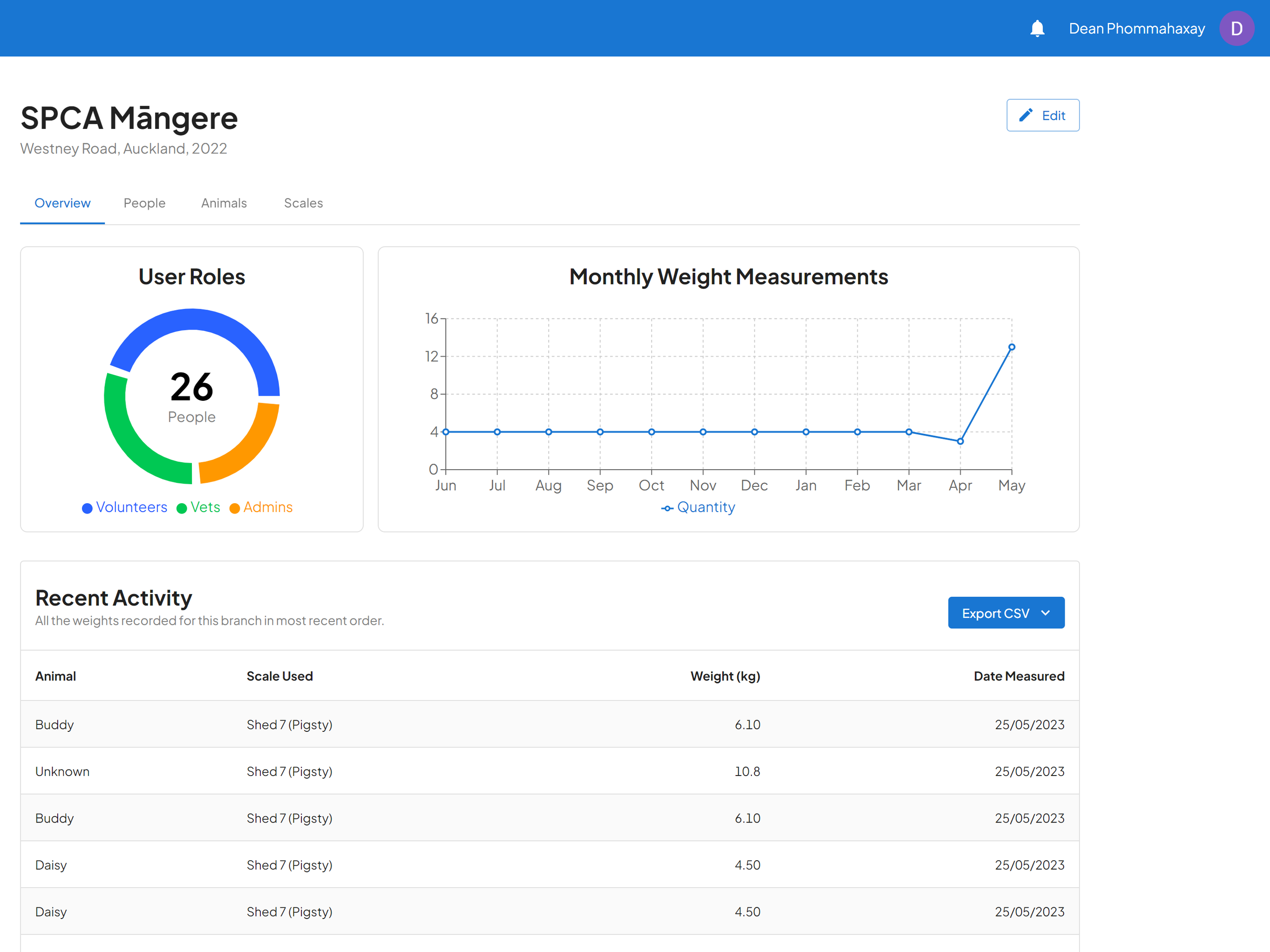Select the May data point on chart
The image size is (1270, 952).
(1012, 347)
